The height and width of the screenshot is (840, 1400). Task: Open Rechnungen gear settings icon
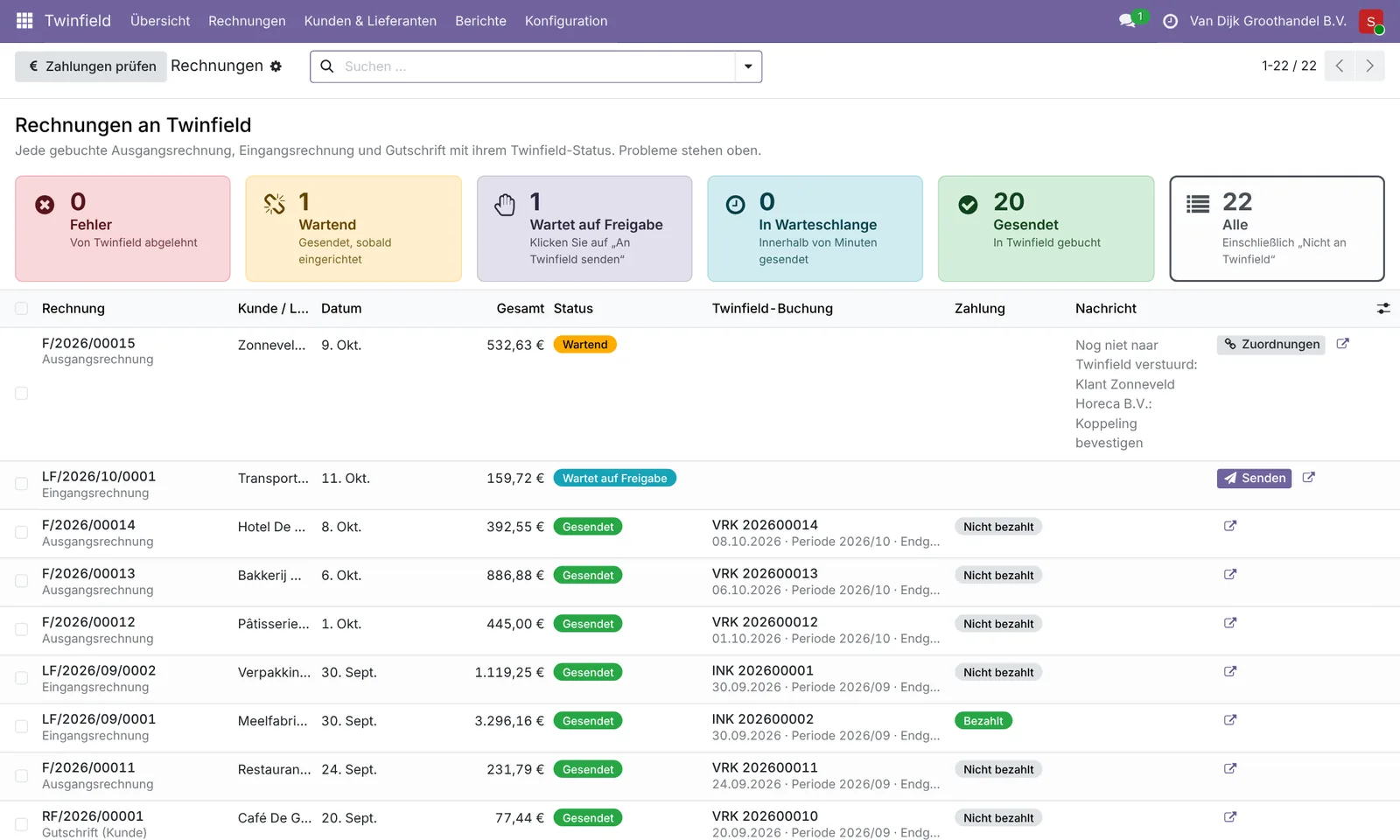click(x=276, y=66)
